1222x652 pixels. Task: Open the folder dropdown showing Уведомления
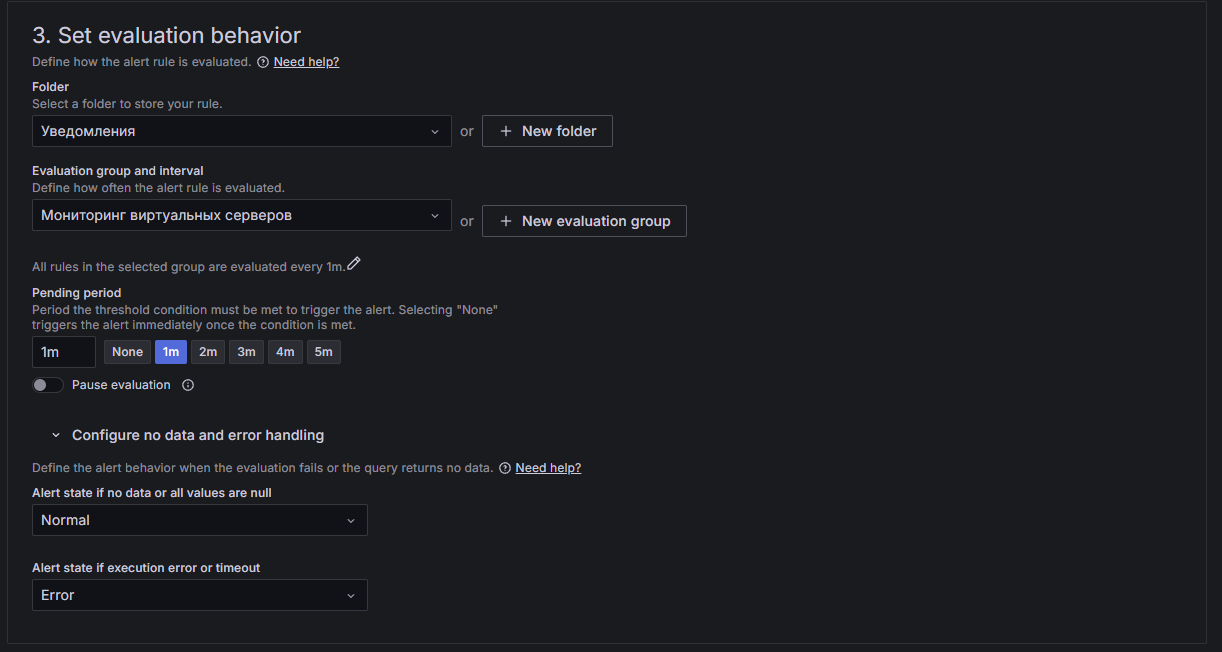click(x=242, y=131)
